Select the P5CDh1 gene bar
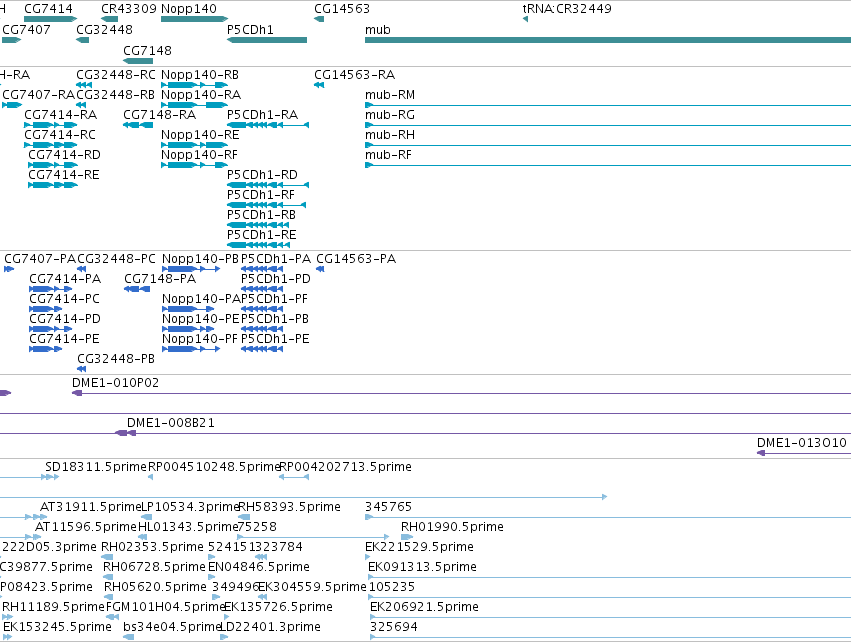 pyautogui.click(x=267, y=40)
